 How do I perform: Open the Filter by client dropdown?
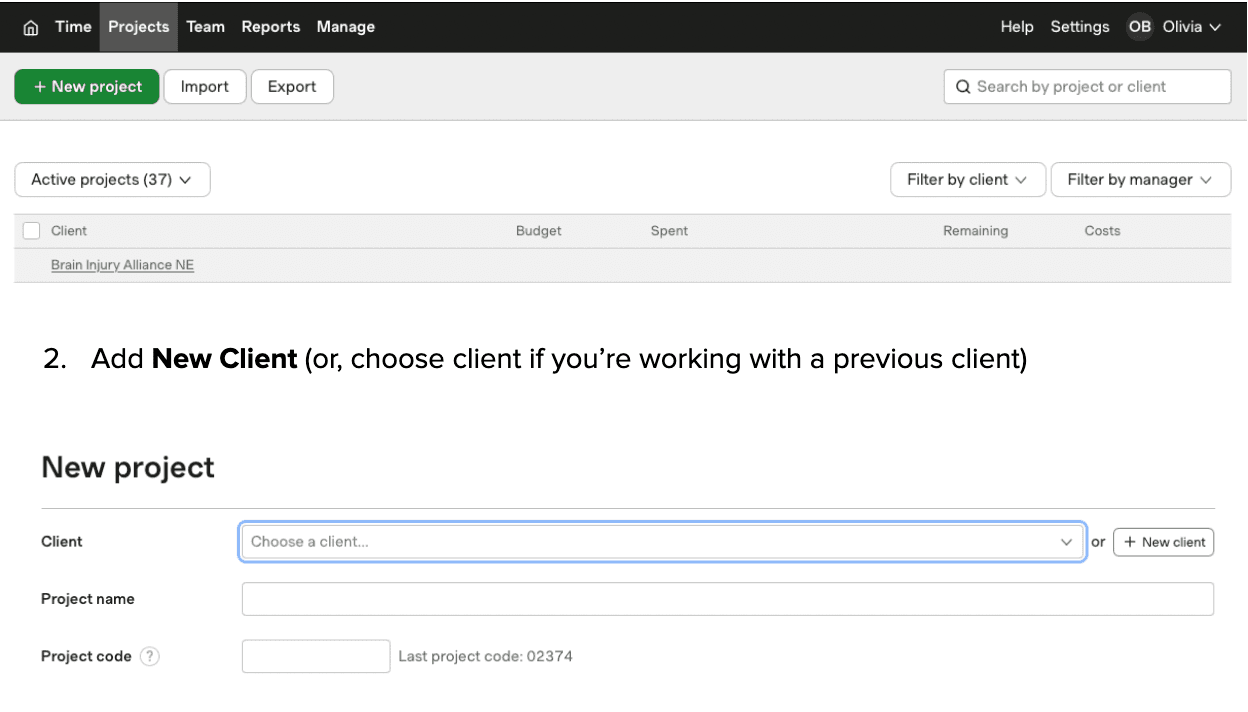(x=968, y=180)
